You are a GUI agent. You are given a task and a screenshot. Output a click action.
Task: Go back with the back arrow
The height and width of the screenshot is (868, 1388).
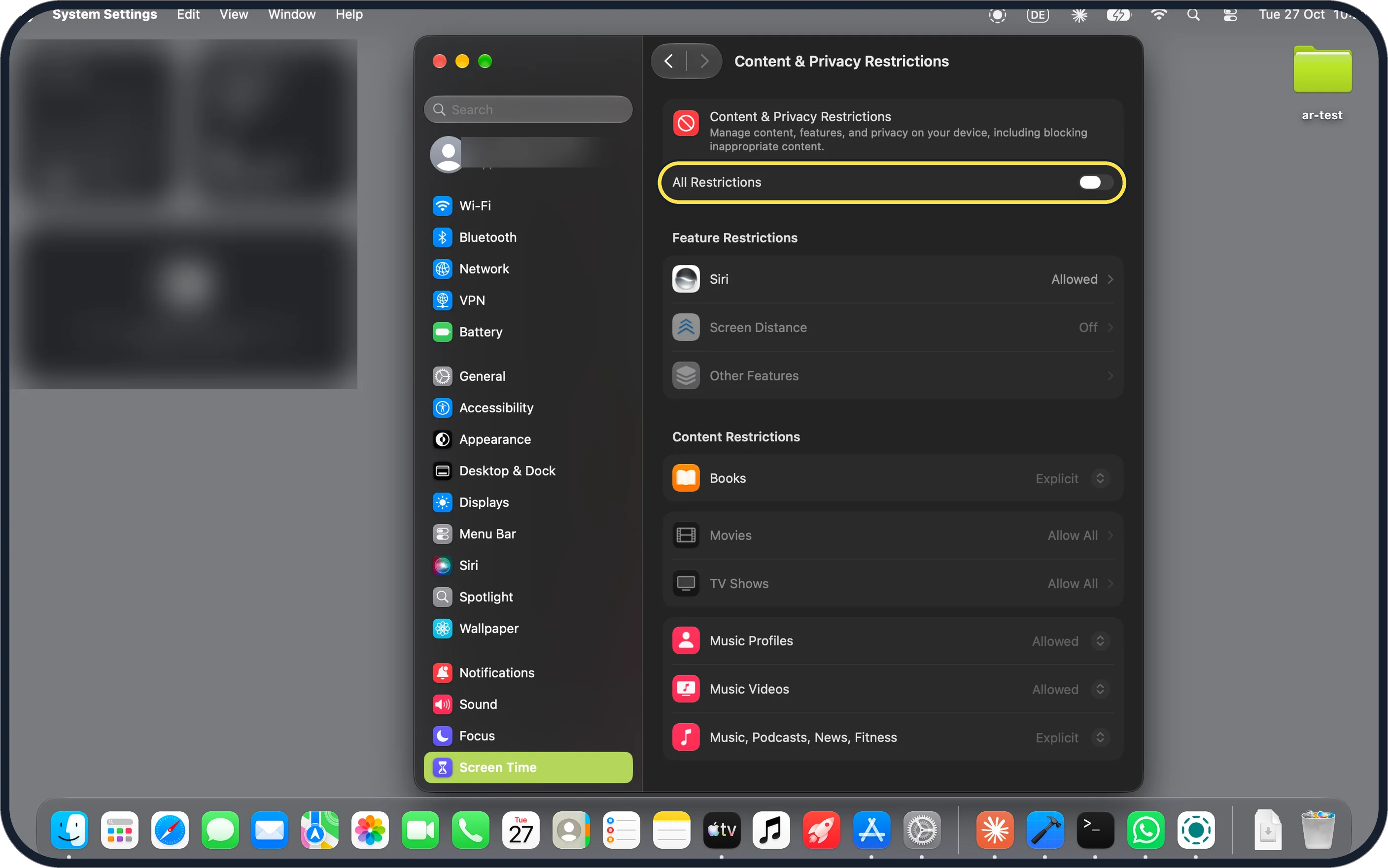[x=668, y=62]
